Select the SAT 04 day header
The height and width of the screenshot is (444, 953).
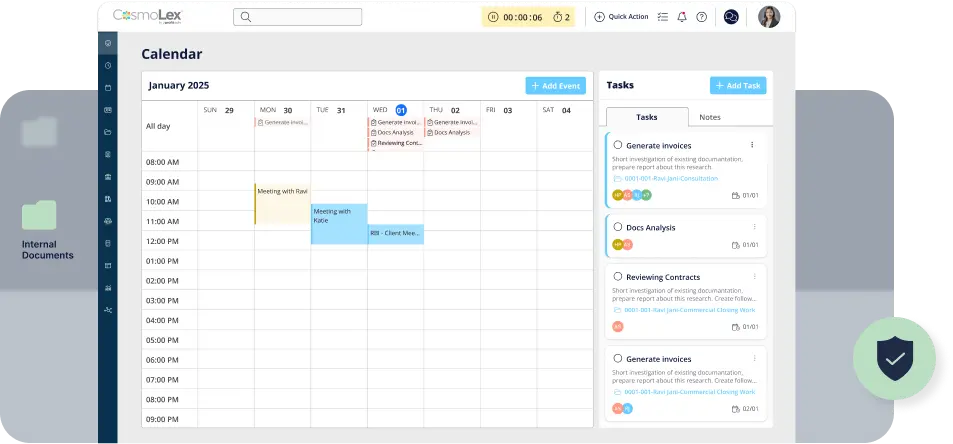click(557, 110)
